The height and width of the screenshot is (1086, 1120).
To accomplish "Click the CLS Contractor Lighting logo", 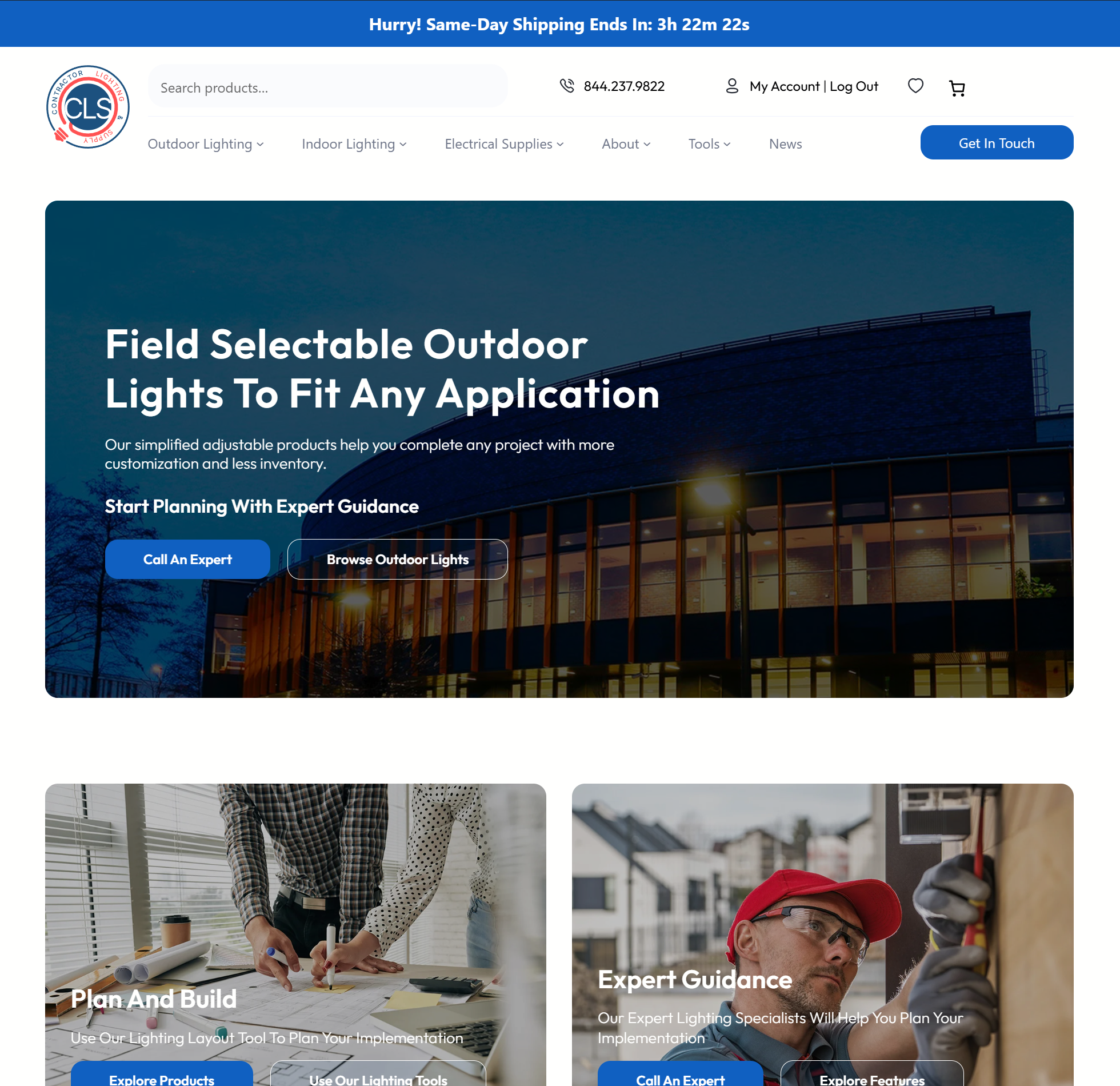I will [87, 107].
